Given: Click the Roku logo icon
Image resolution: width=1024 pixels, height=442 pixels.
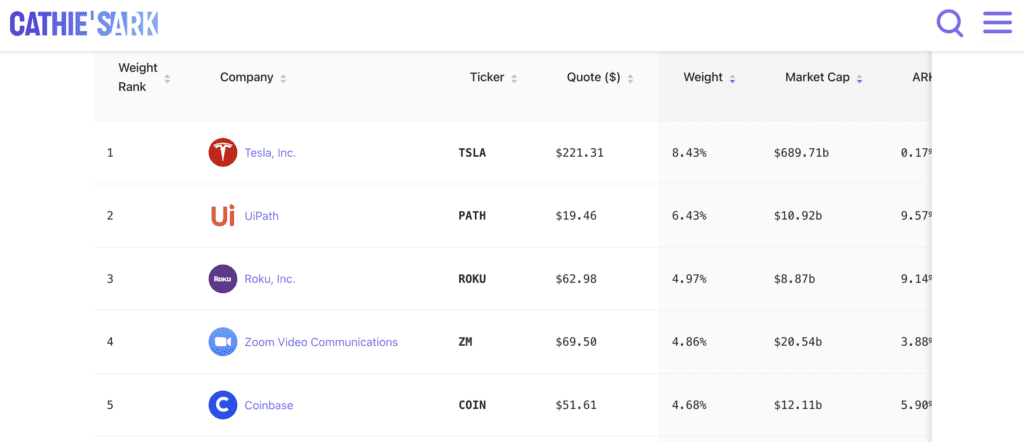Looking at the screenshot, I should tap(223, 279).
